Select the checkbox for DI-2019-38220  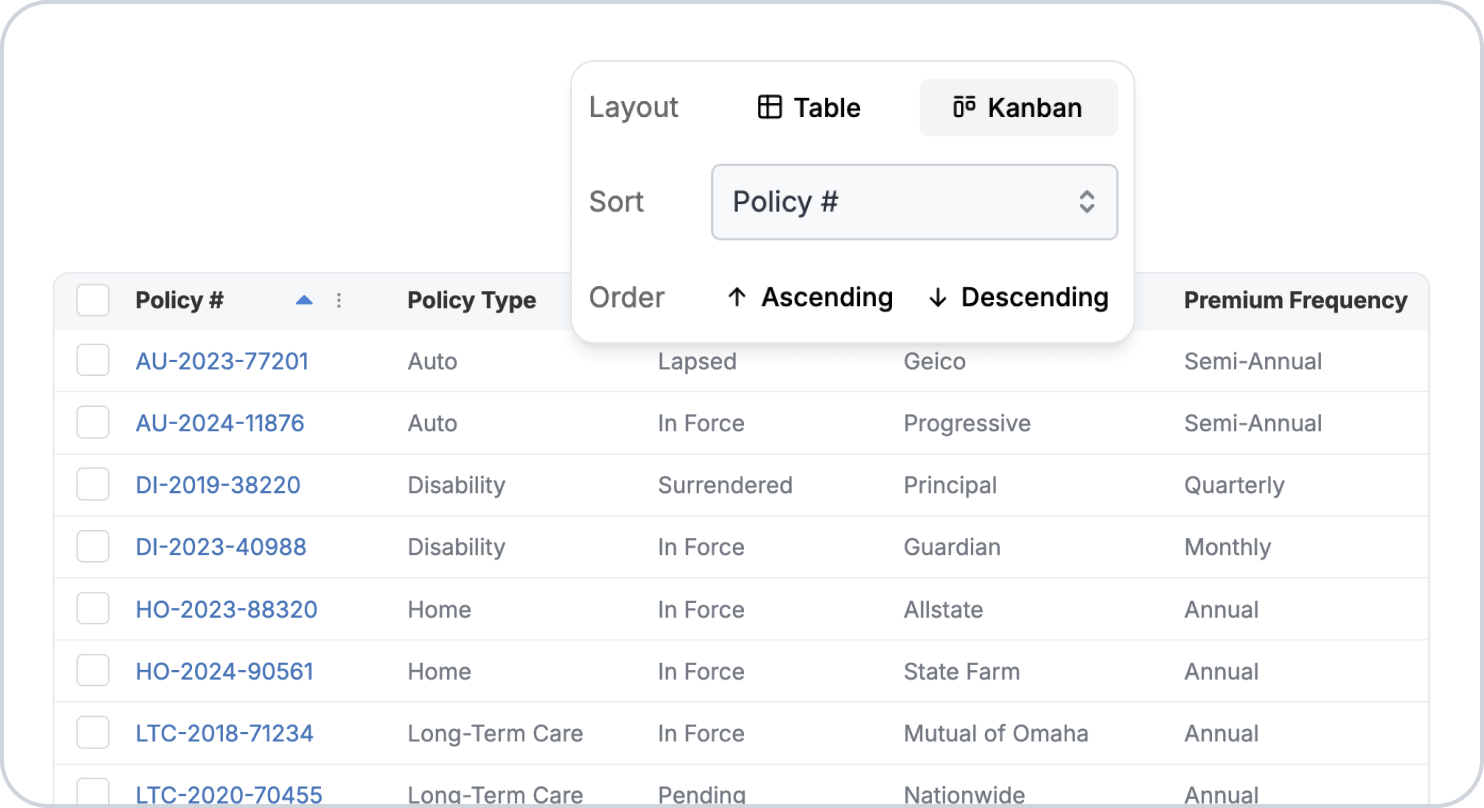[93, 485]
